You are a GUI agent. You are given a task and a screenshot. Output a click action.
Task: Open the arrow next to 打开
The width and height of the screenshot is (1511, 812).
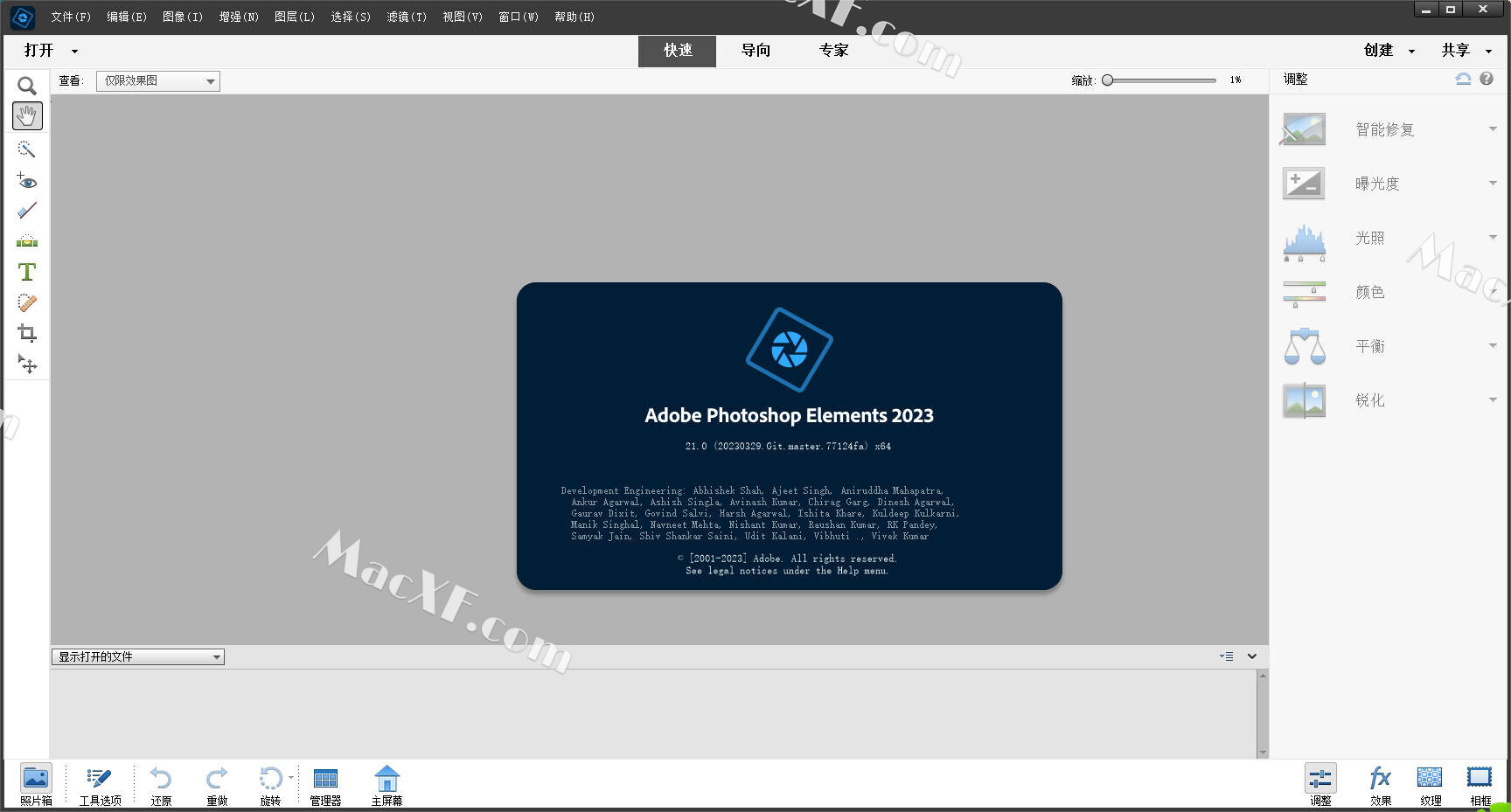[74, 52]
